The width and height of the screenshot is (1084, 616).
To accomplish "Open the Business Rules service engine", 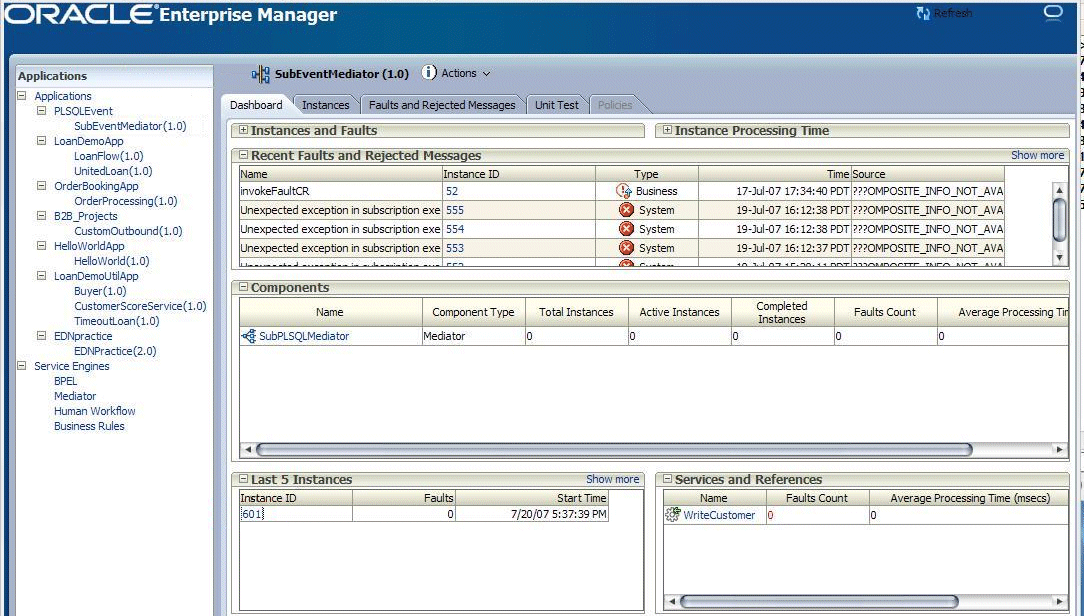I will point(89,426).
